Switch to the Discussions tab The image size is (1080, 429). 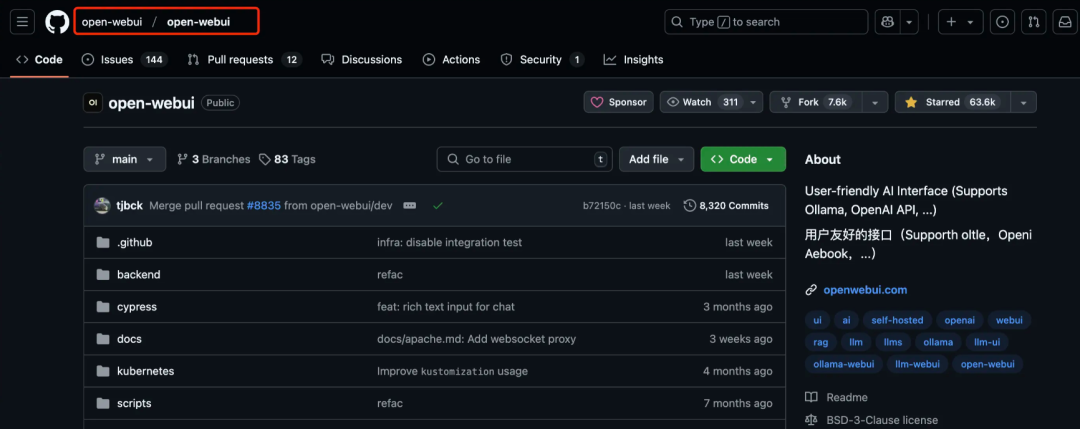(x=362, y=60)
